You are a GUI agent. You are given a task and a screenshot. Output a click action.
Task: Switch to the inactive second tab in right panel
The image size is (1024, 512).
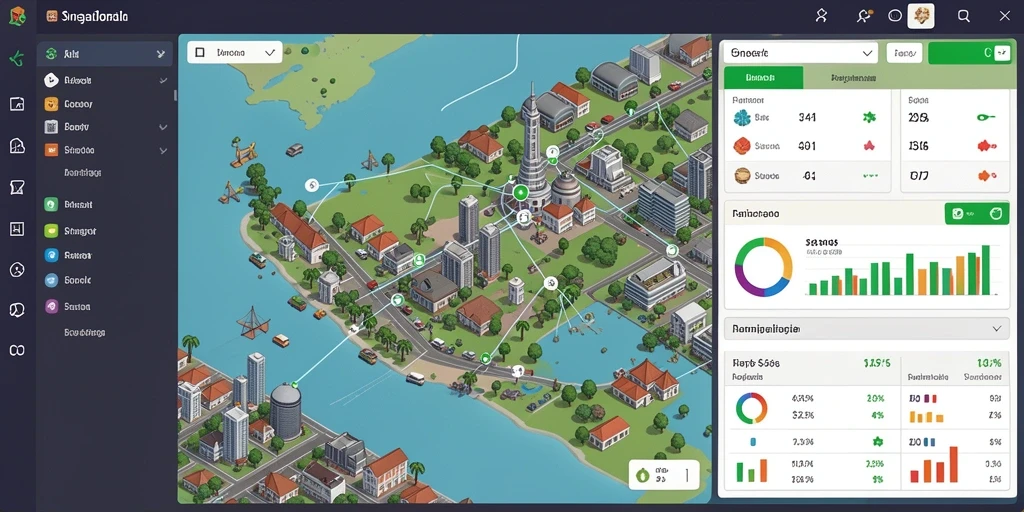[854, 78]
